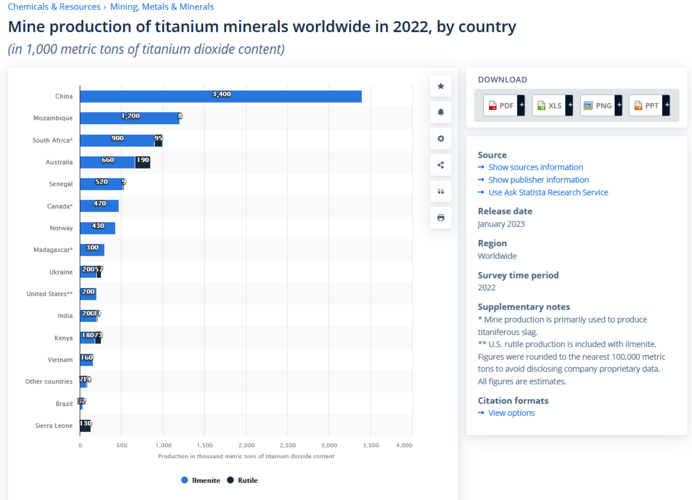692x500 pixels.
Task: Click Canada's 470 ilmenite bar
Action: pos(99,206)
